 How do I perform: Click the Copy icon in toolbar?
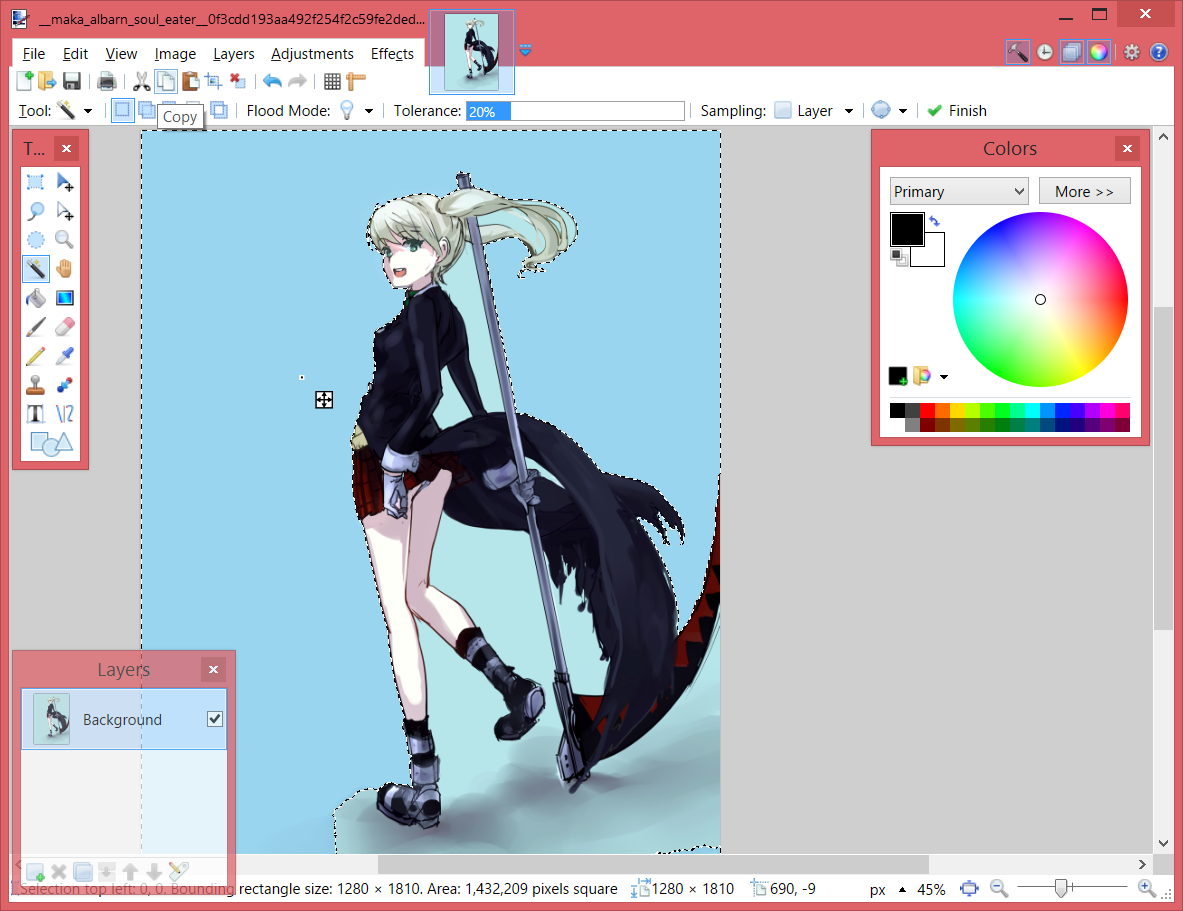point(166,81)
